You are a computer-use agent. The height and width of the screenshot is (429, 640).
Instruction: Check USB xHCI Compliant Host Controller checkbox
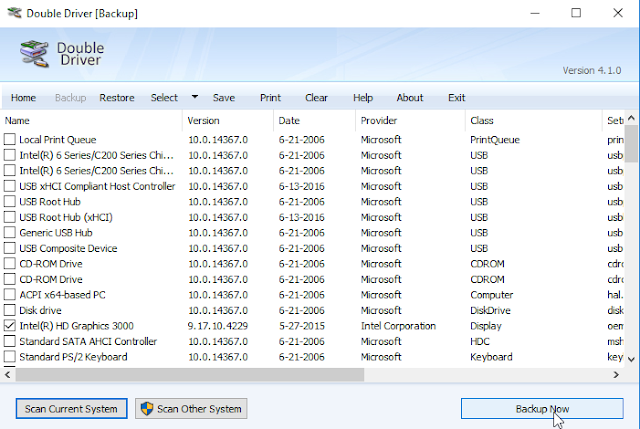pos(9,186)
